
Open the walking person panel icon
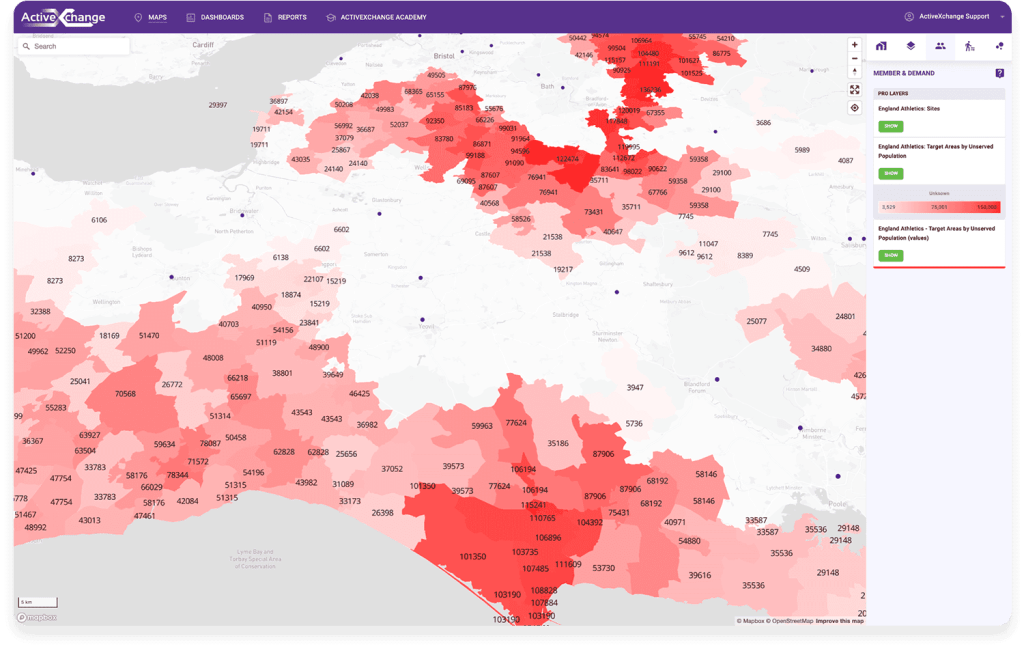click(x=970, y=46)
